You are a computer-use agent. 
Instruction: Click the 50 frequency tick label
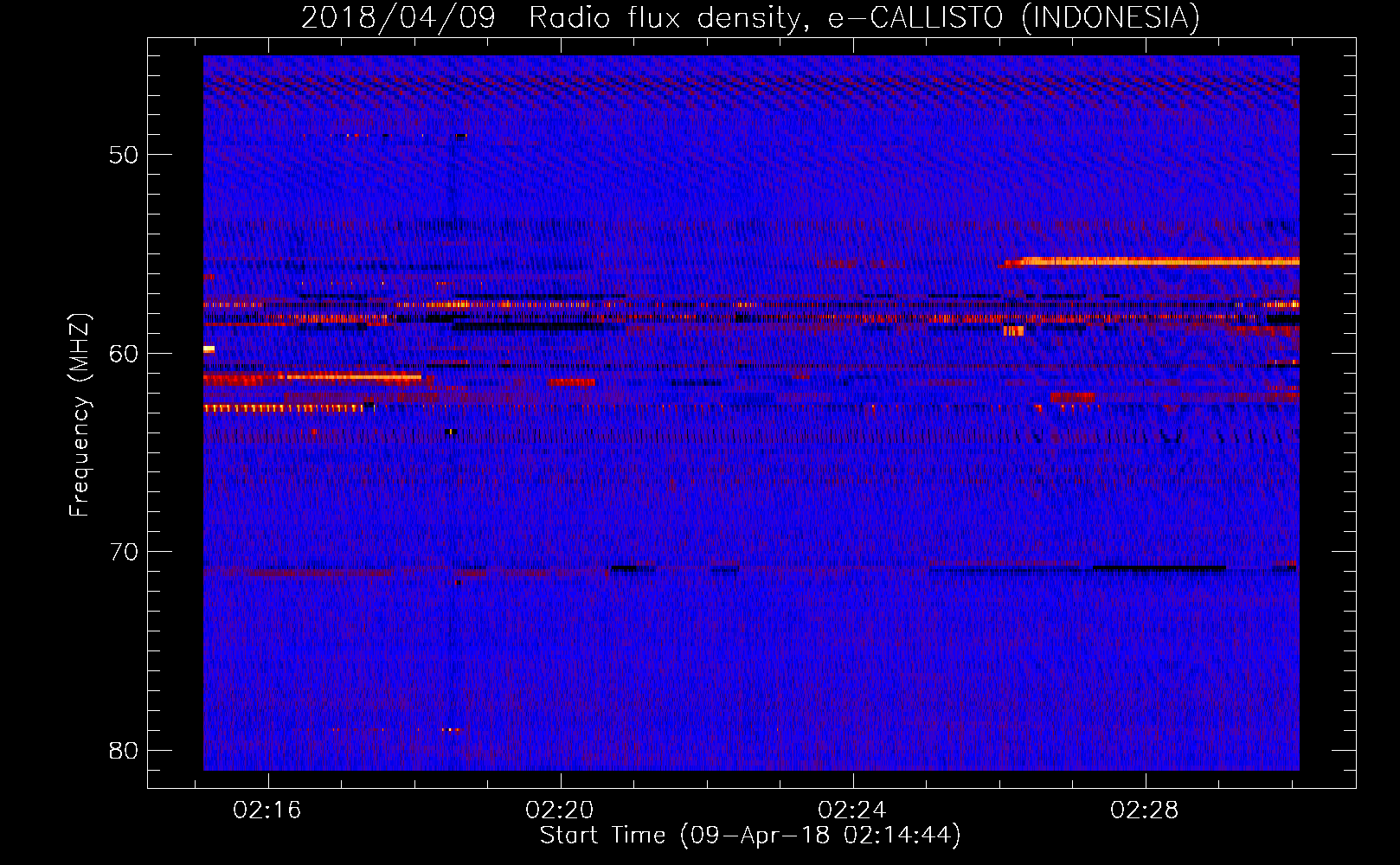coord(125,156)
